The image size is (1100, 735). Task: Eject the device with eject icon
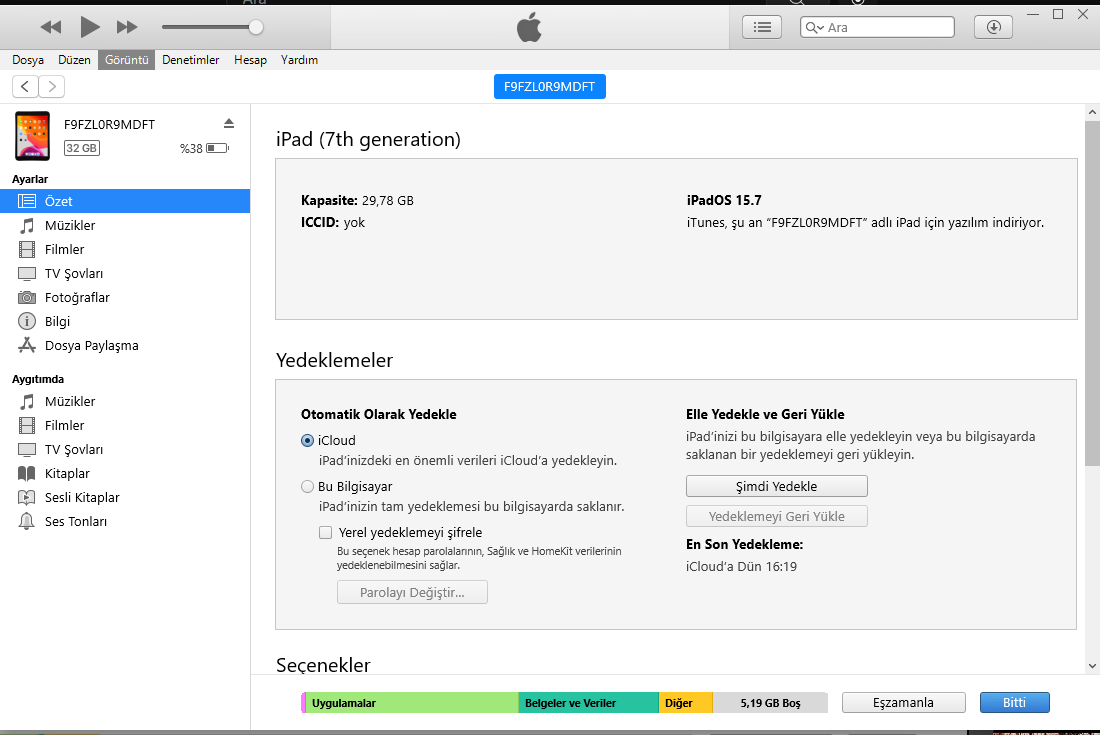click(229, 123)
